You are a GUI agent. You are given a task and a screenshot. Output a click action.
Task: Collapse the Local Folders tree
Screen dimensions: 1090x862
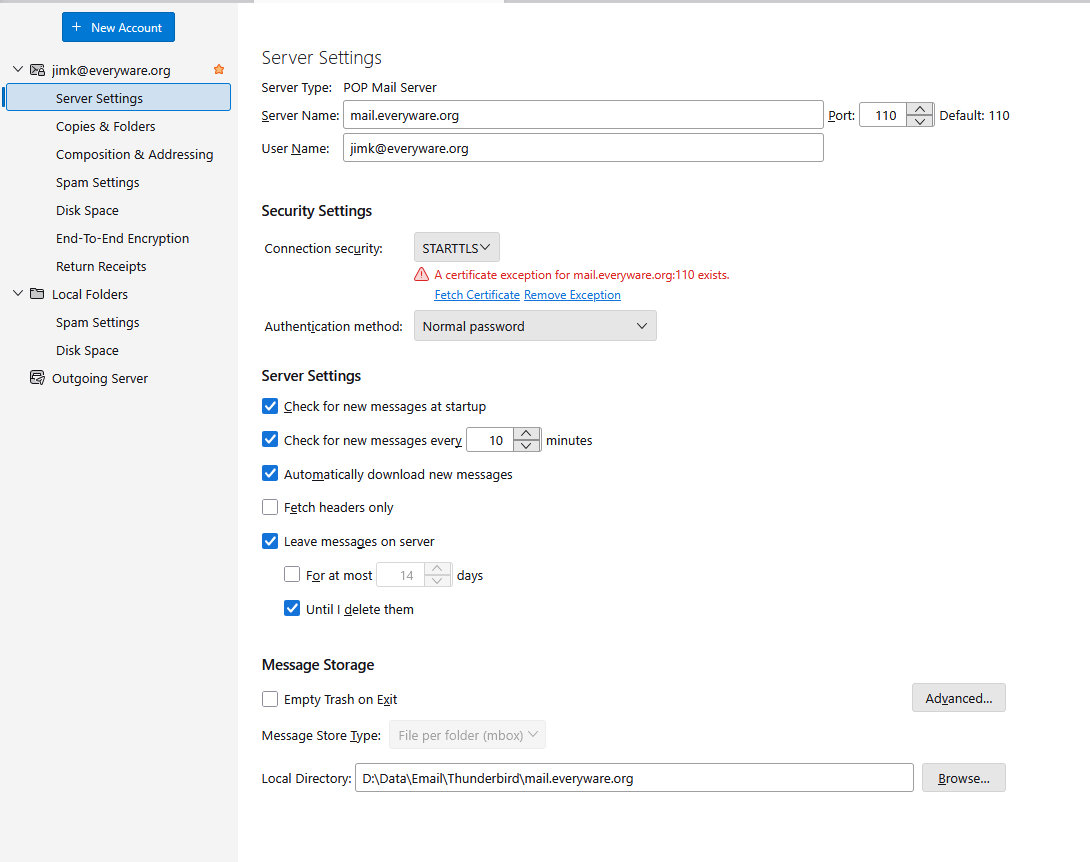tap(18, 294)
